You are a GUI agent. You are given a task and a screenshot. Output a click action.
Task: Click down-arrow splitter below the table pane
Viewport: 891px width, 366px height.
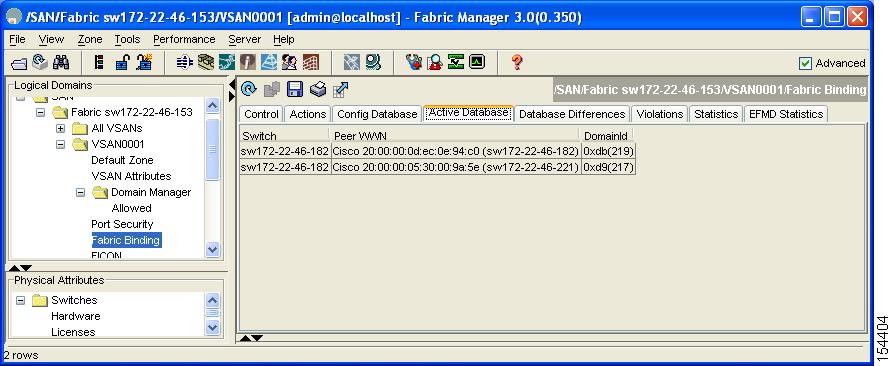257,338
